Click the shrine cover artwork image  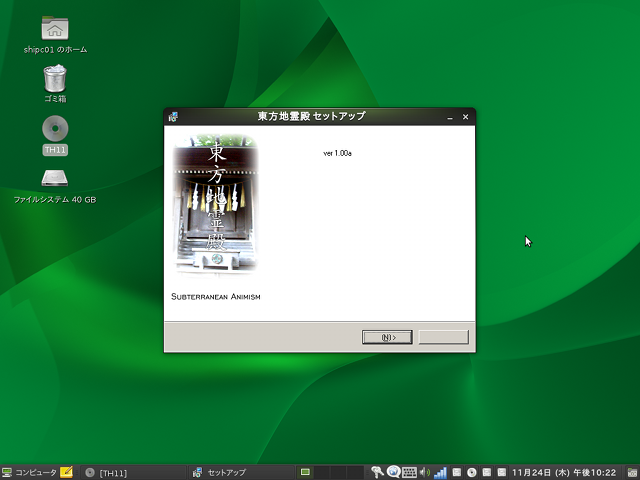pyautogui.click(x=216, y=204)
